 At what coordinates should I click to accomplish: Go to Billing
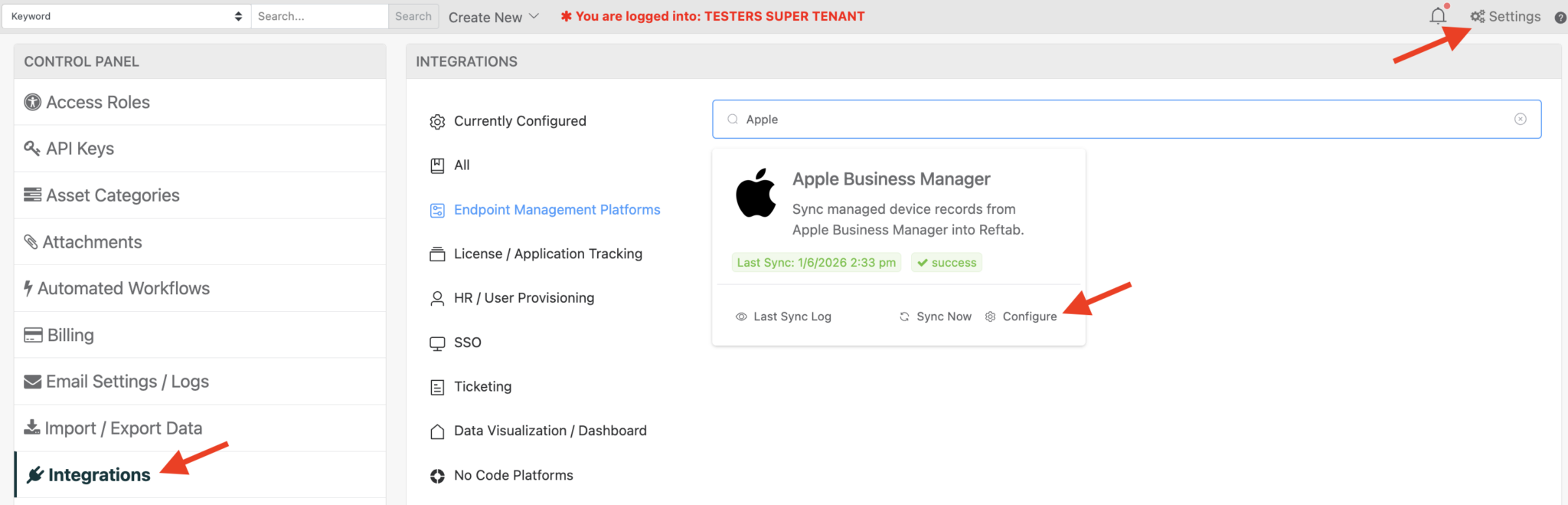click(200, 335)
